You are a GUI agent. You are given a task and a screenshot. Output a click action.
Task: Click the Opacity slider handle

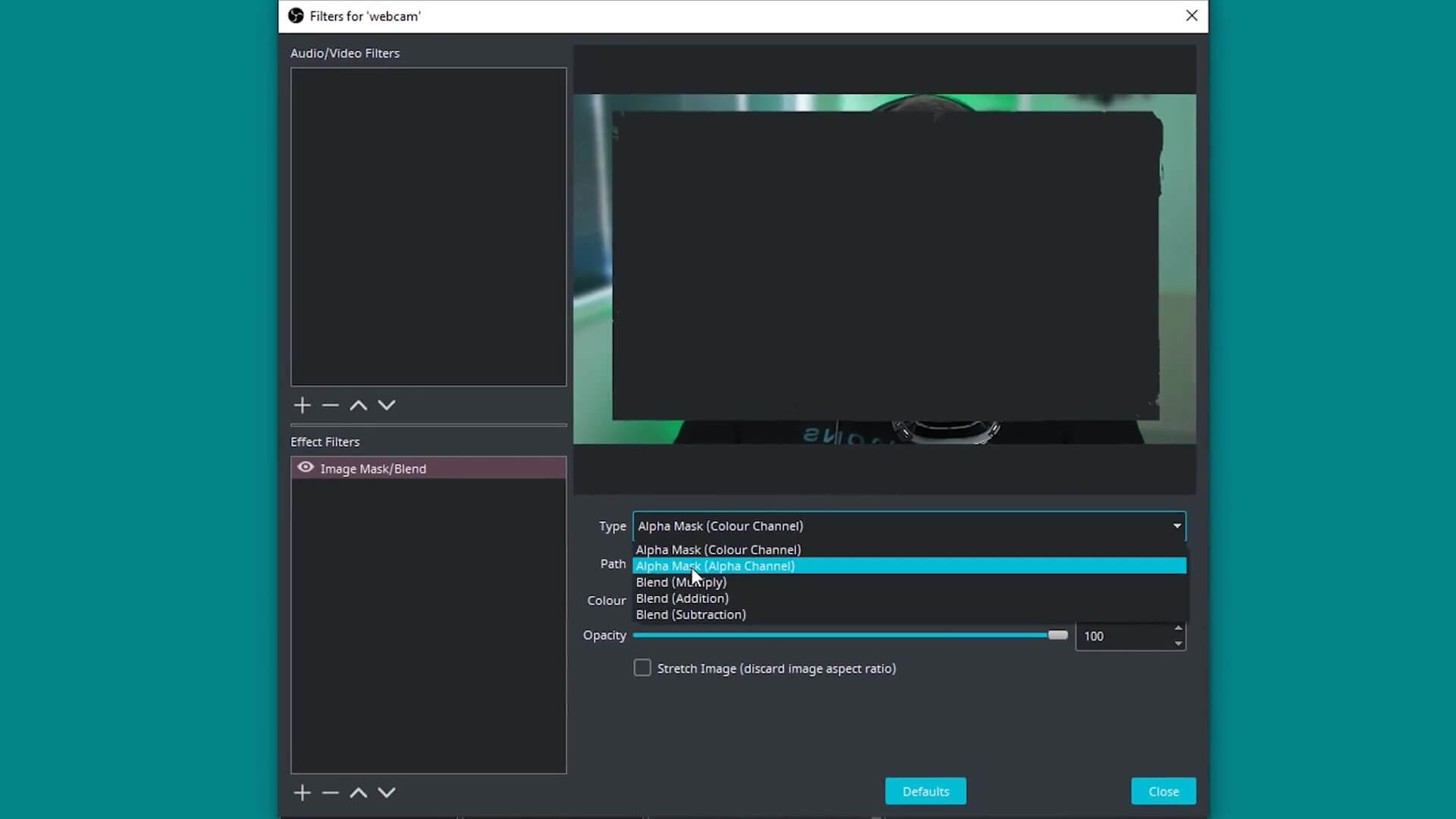1058,635
